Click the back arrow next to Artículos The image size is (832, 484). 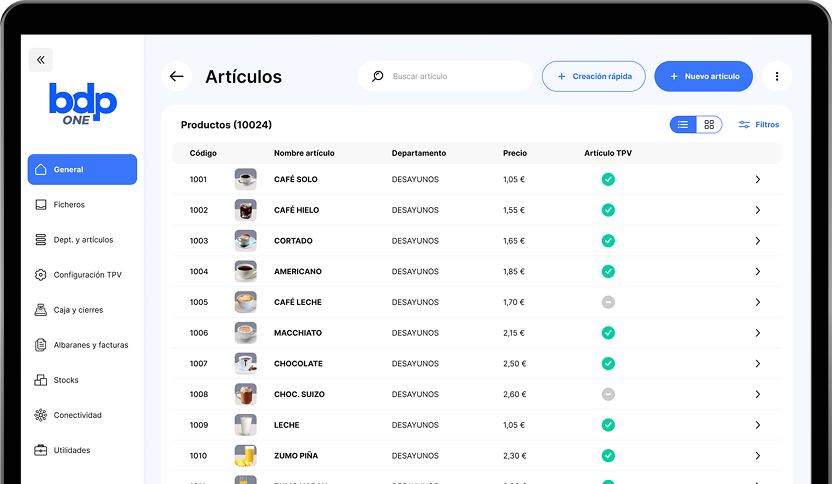tap(177, 77)
